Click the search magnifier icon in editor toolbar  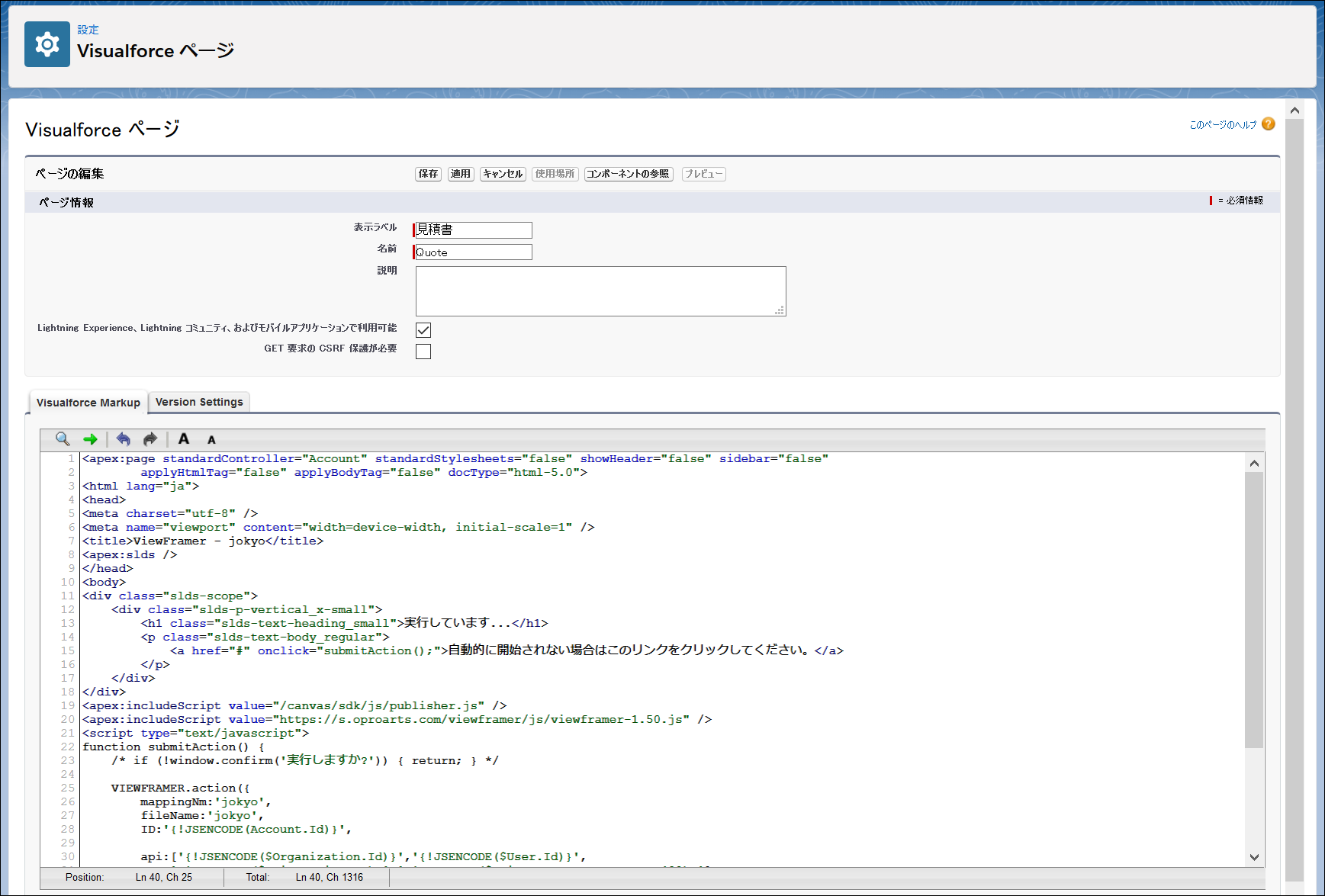pos(63,438)
